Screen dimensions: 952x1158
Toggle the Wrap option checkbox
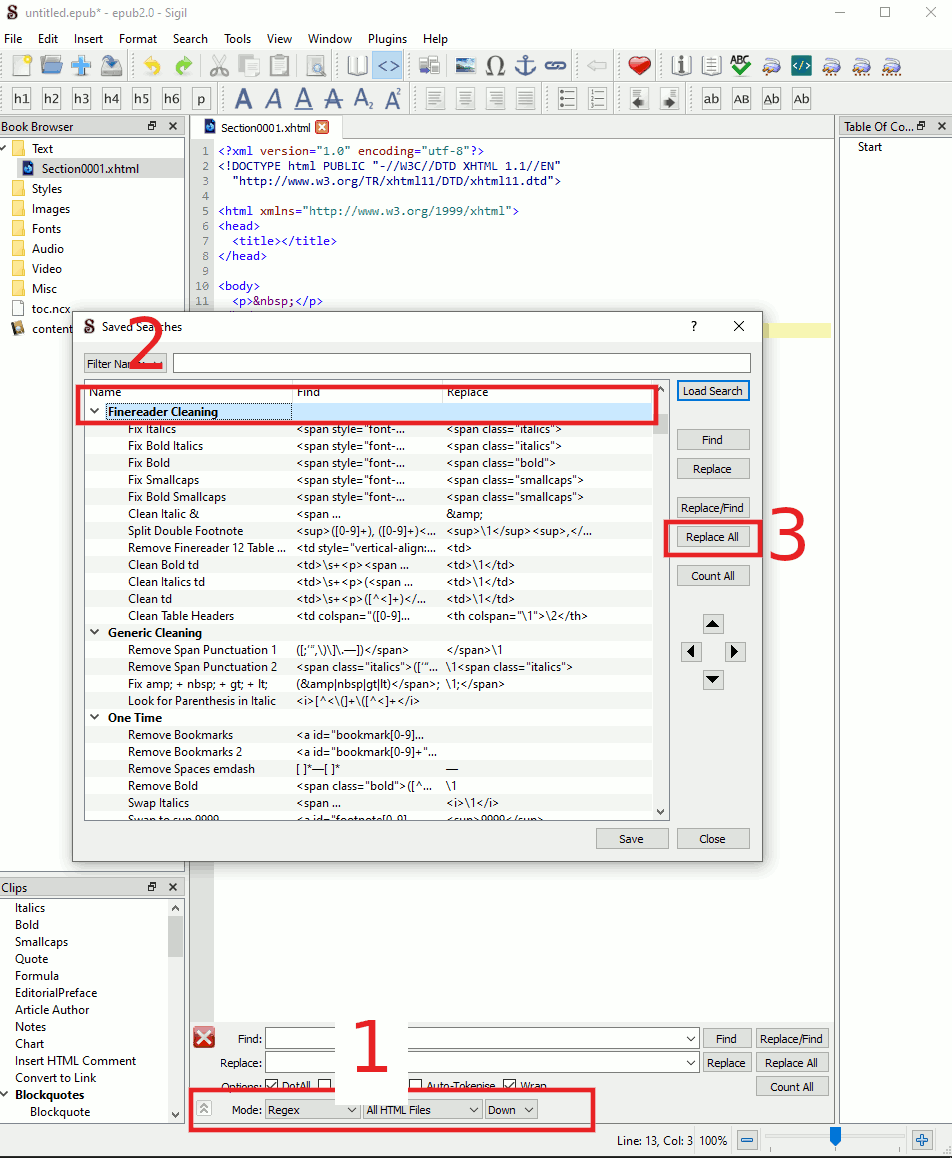[x=510, y=1085]
